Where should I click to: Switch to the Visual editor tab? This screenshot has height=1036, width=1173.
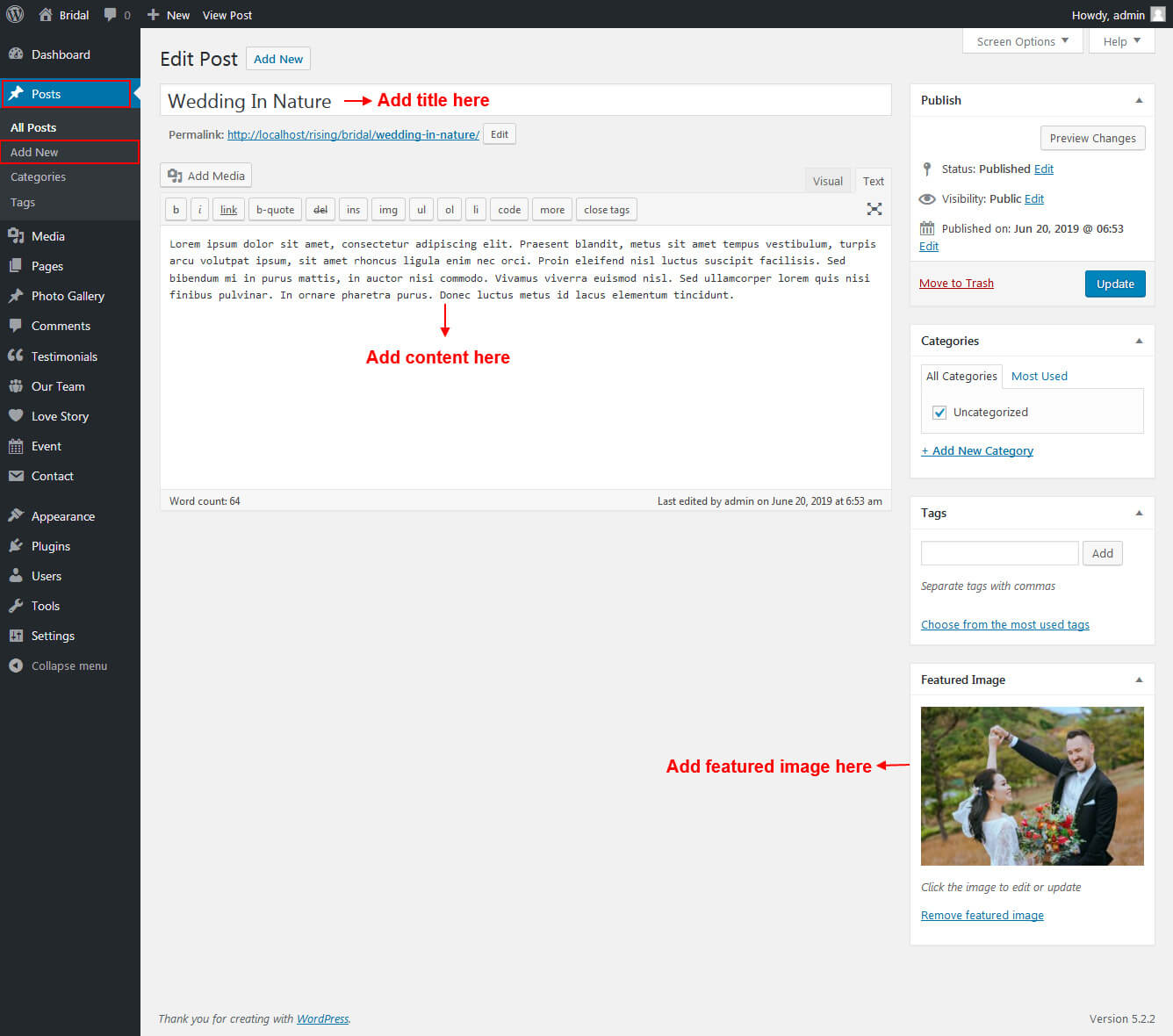coord(827,181)
